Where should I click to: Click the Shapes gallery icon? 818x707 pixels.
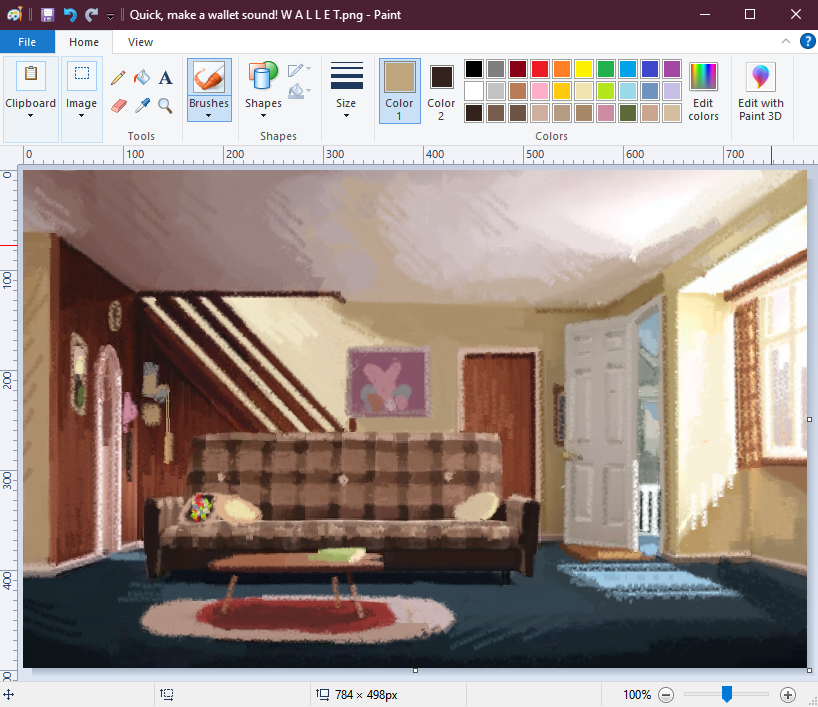[x=263, y=76]
